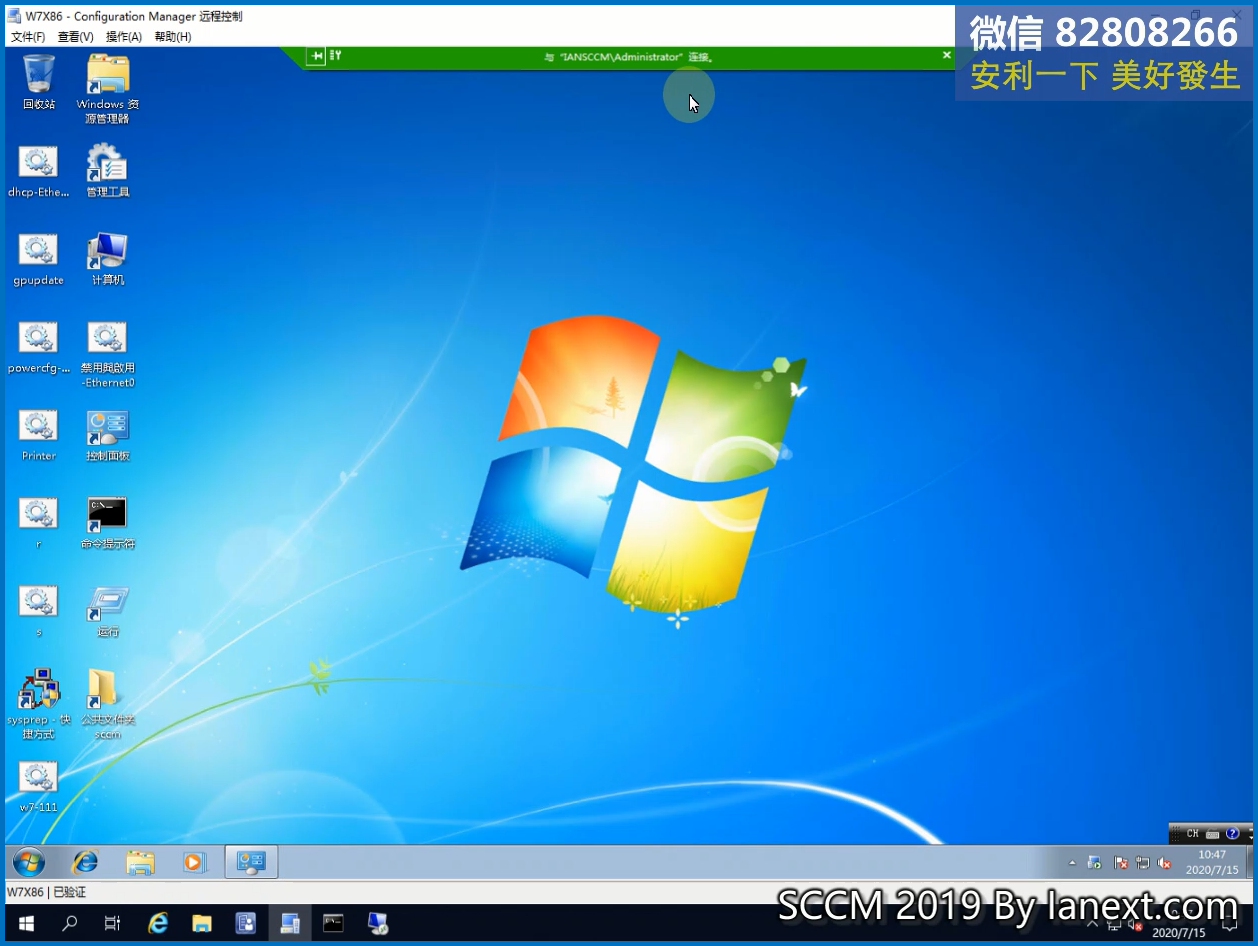Open the 帮助(H) menu

click(172, 37)
